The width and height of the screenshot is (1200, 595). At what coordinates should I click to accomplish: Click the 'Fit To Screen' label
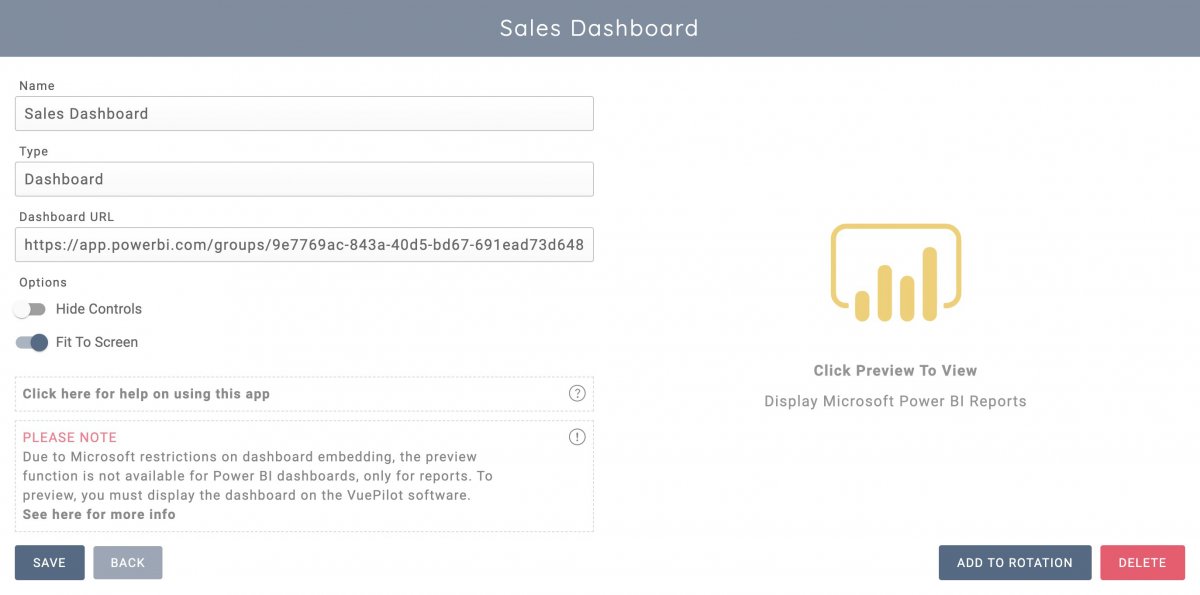click(97, 342)
